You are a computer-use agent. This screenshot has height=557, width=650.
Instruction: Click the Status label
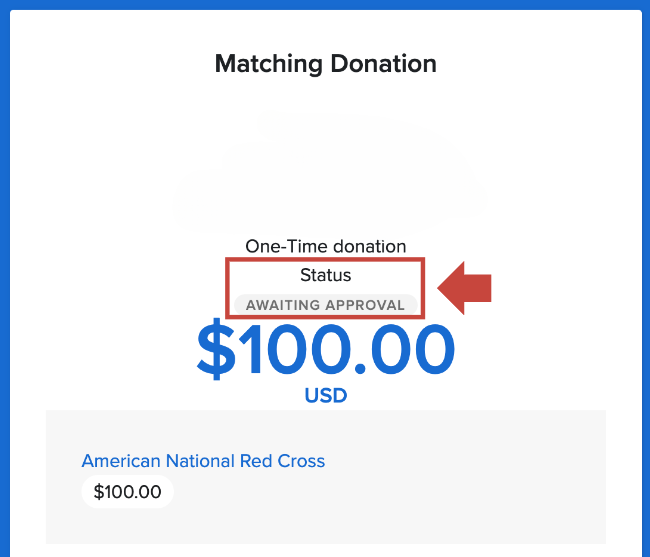[x=325, y=275]
